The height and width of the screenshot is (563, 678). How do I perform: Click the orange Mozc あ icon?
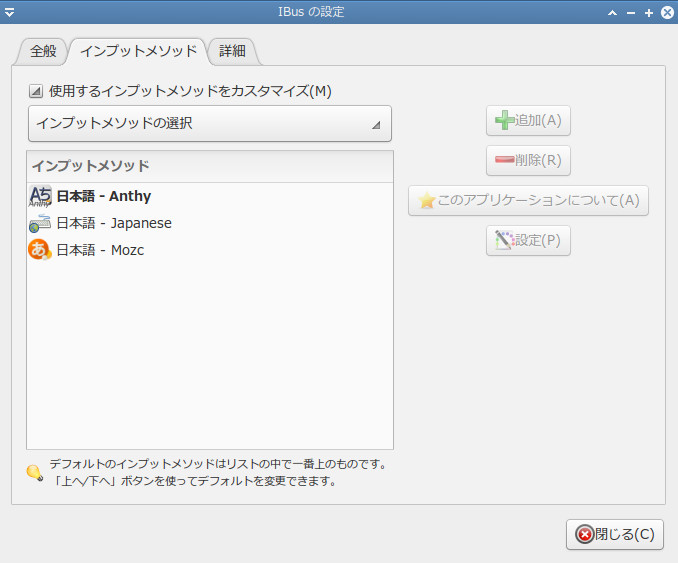coord(40,250)
